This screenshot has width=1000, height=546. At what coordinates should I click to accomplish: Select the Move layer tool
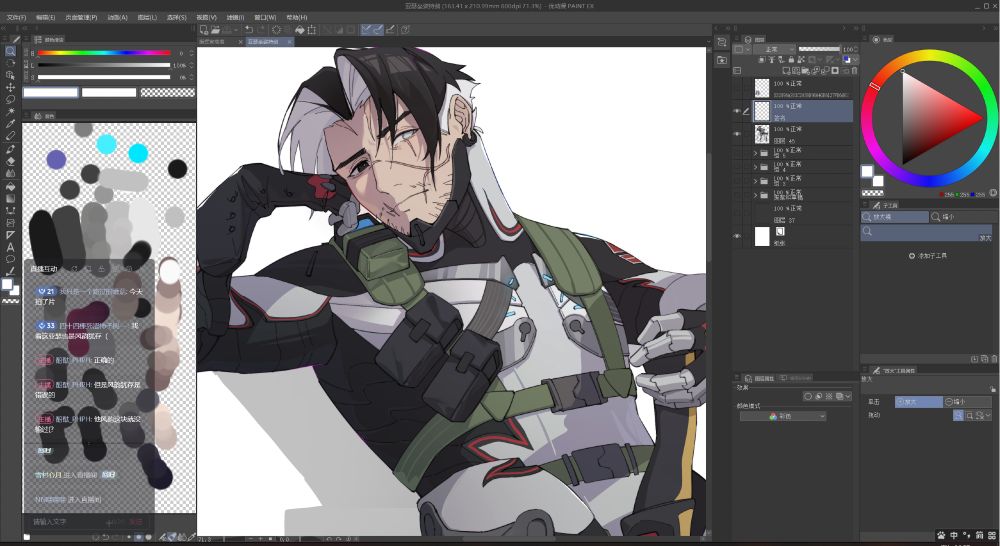tap(10, 87)
